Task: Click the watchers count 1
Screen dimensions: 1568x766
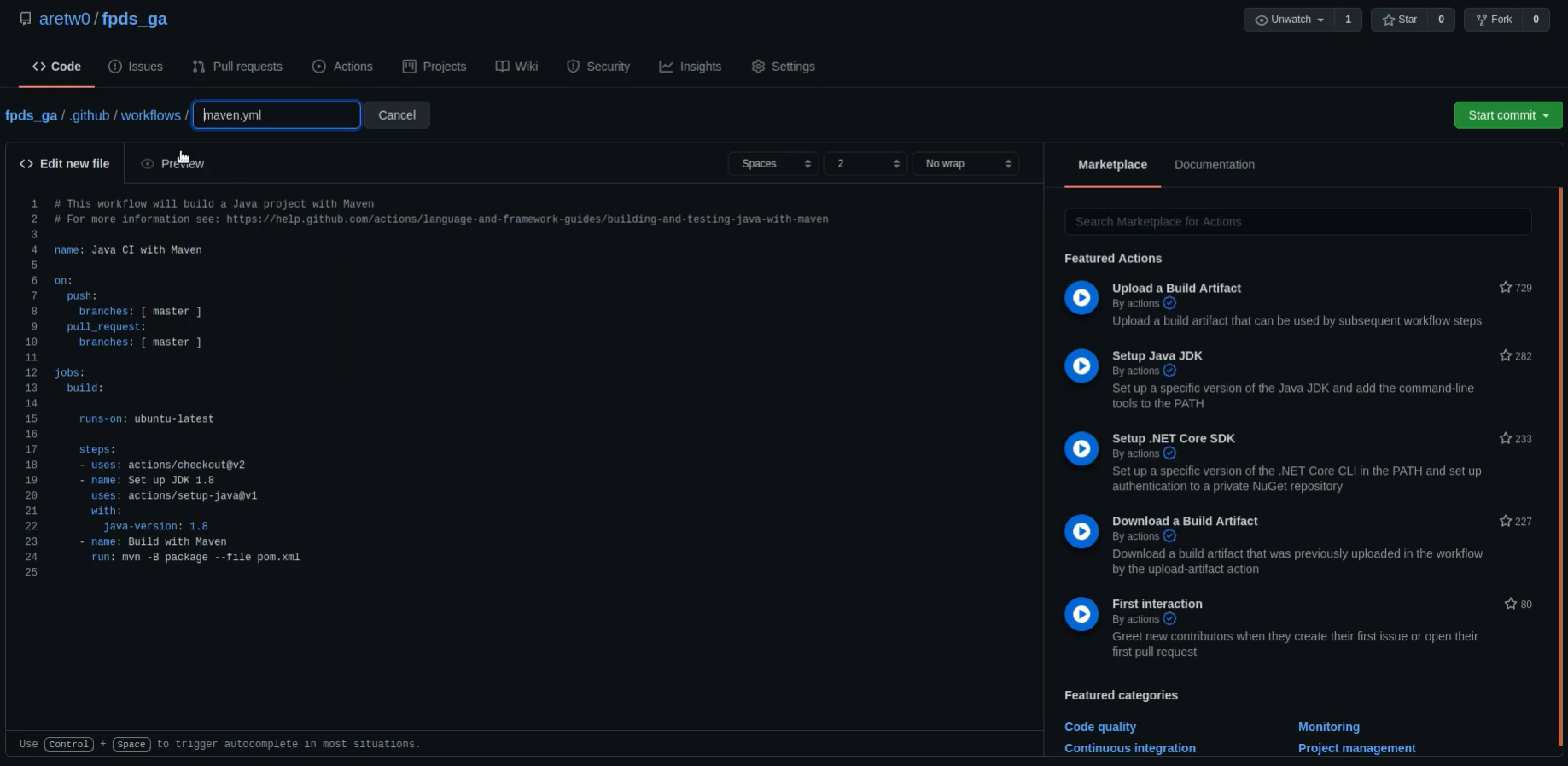Action: pyautogui.click(x=1349, y=20)
